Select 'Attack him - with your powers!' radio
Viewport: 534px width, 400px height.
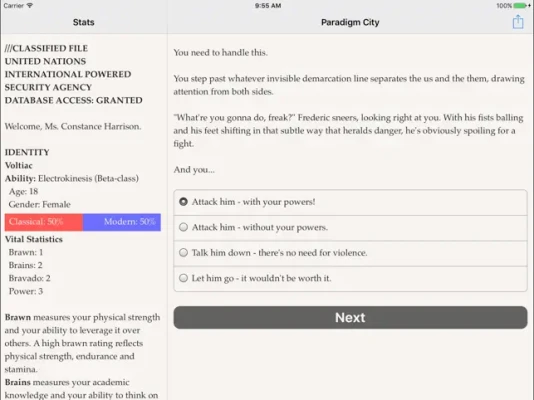(x=350, y=202)
